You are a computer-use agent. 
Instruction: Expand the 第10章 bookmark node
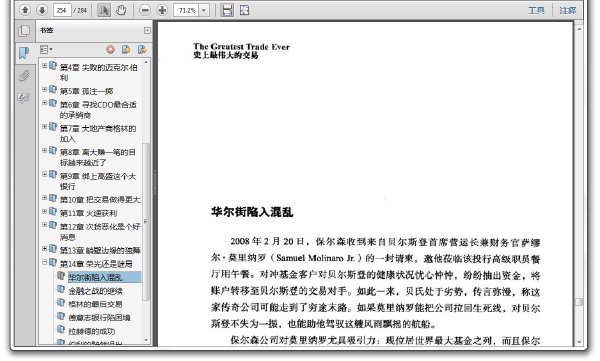coord(45,198)
